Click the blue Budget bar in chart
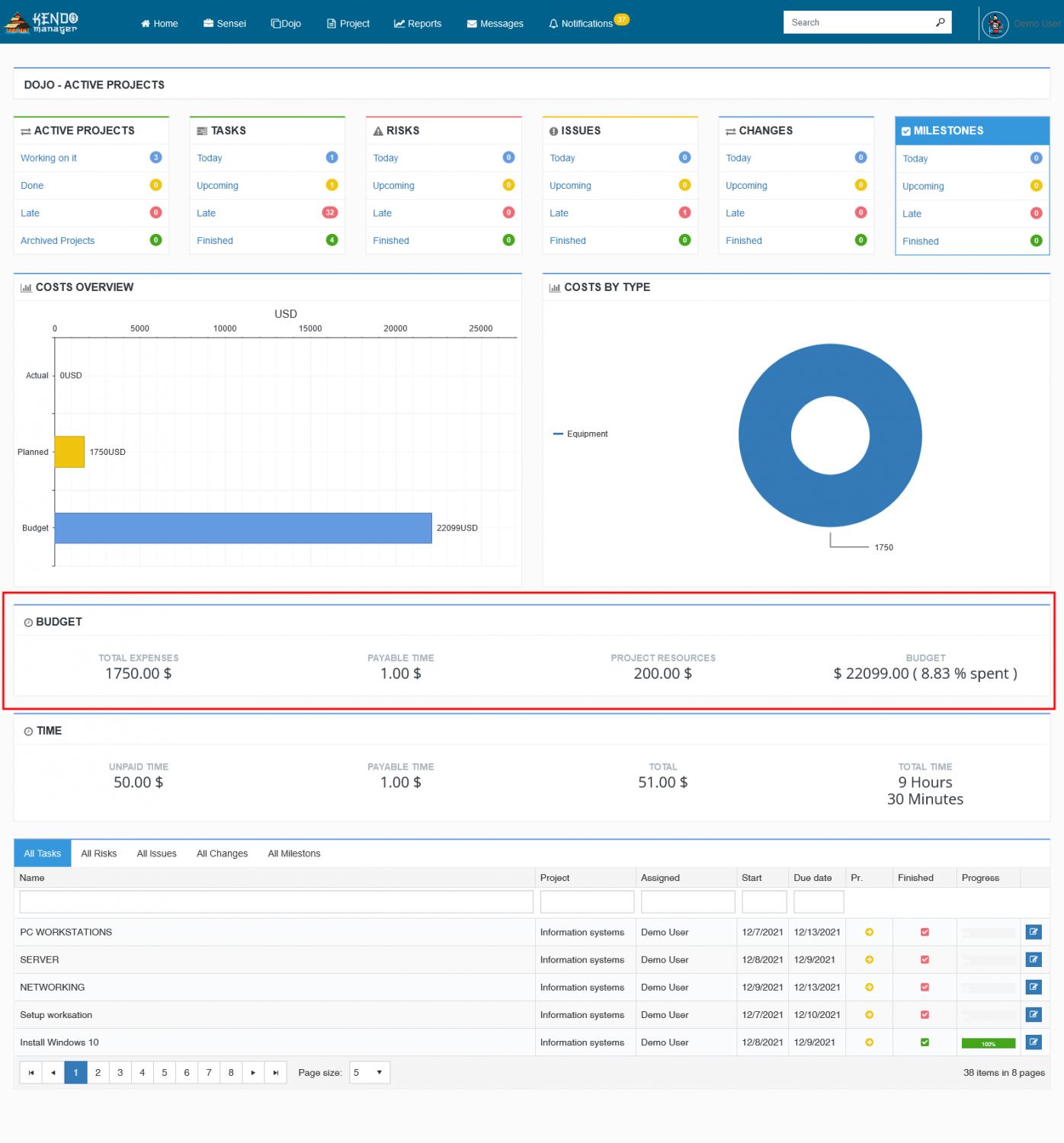The width and height of the screenshot is (1064, 1143). tap(242, 528)
